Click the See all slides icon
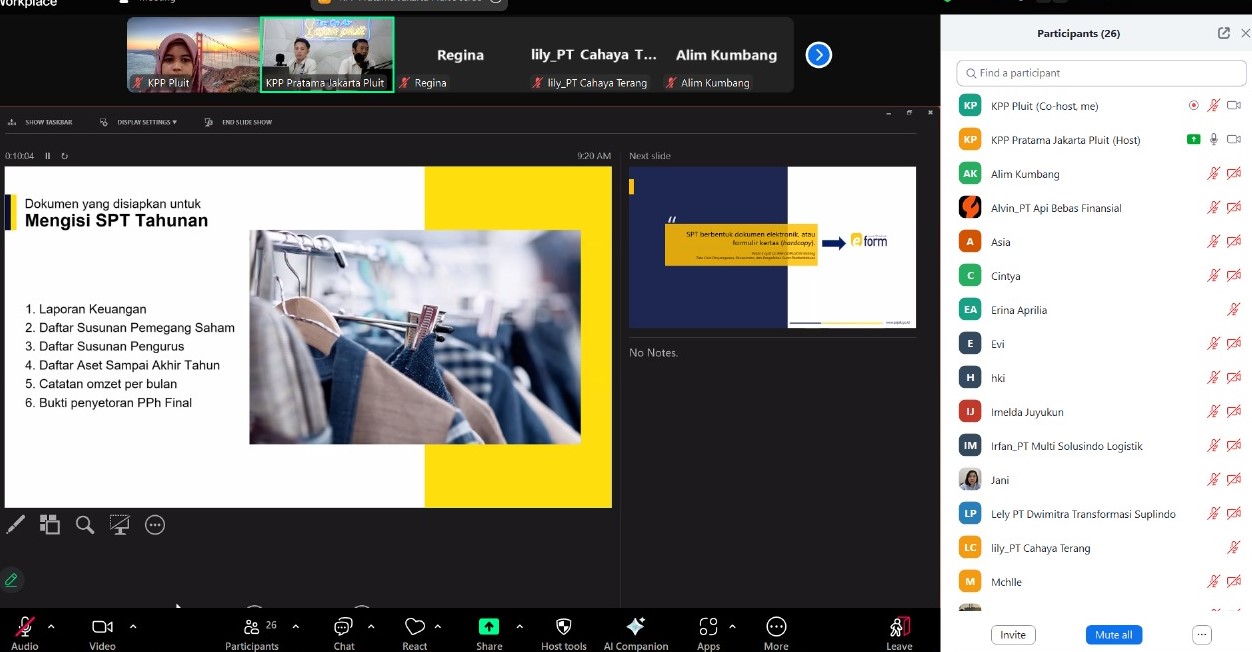 coord(50,524)
